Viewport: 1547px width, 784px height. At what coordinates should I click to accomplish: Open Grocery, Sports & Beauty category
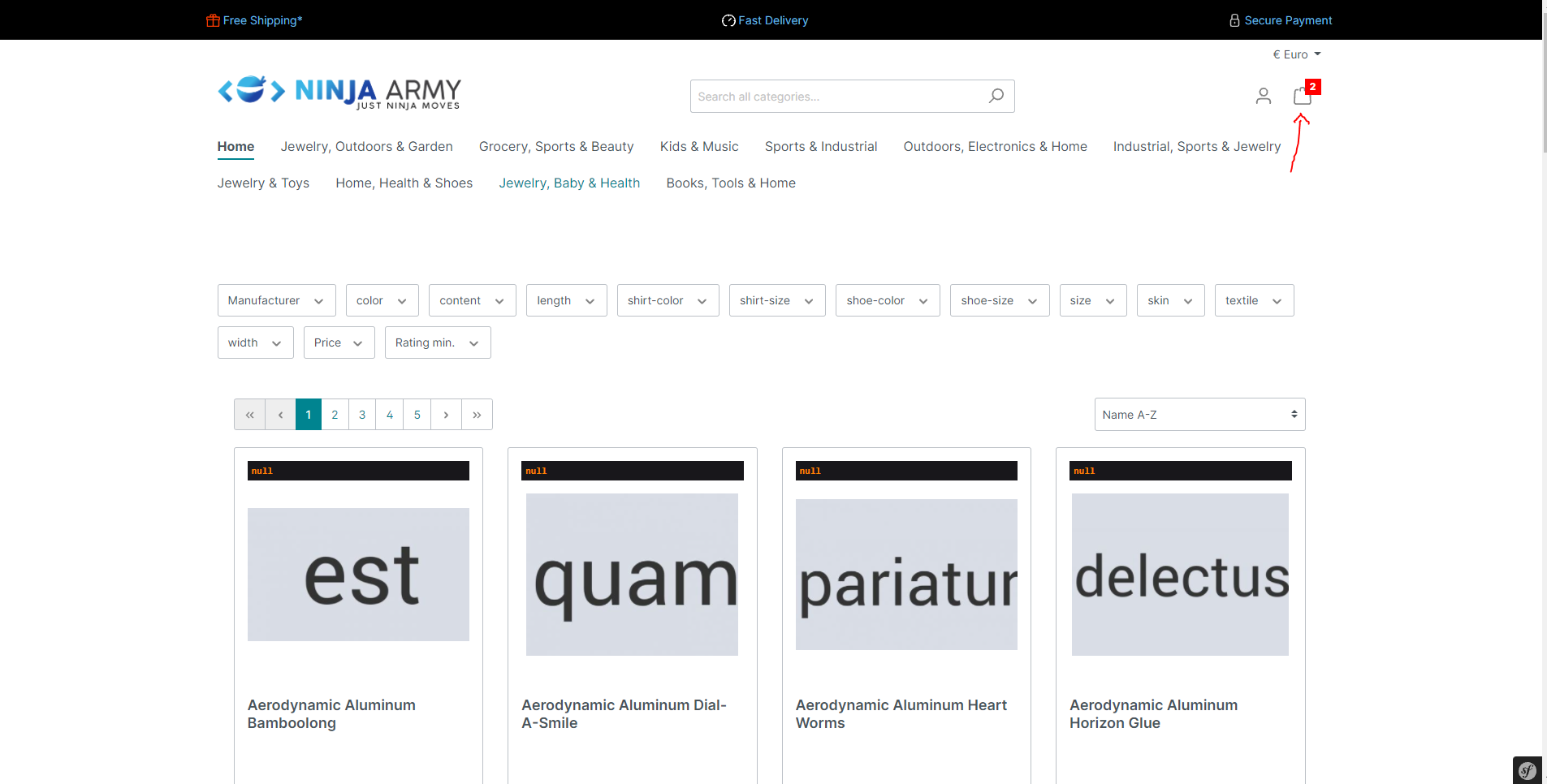[556, 147]
